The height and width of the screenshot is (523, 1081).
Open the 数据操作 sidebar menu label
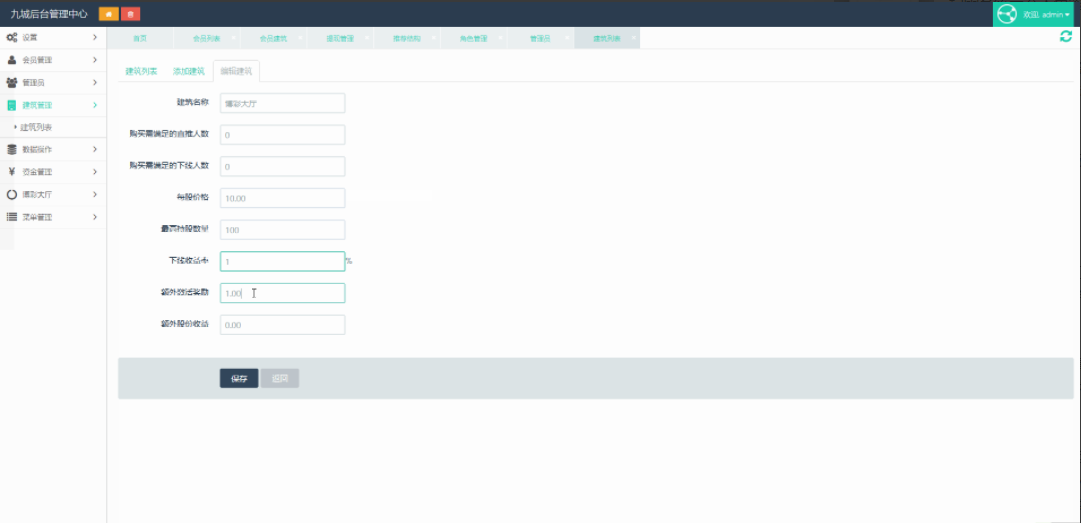click(37, 150)
